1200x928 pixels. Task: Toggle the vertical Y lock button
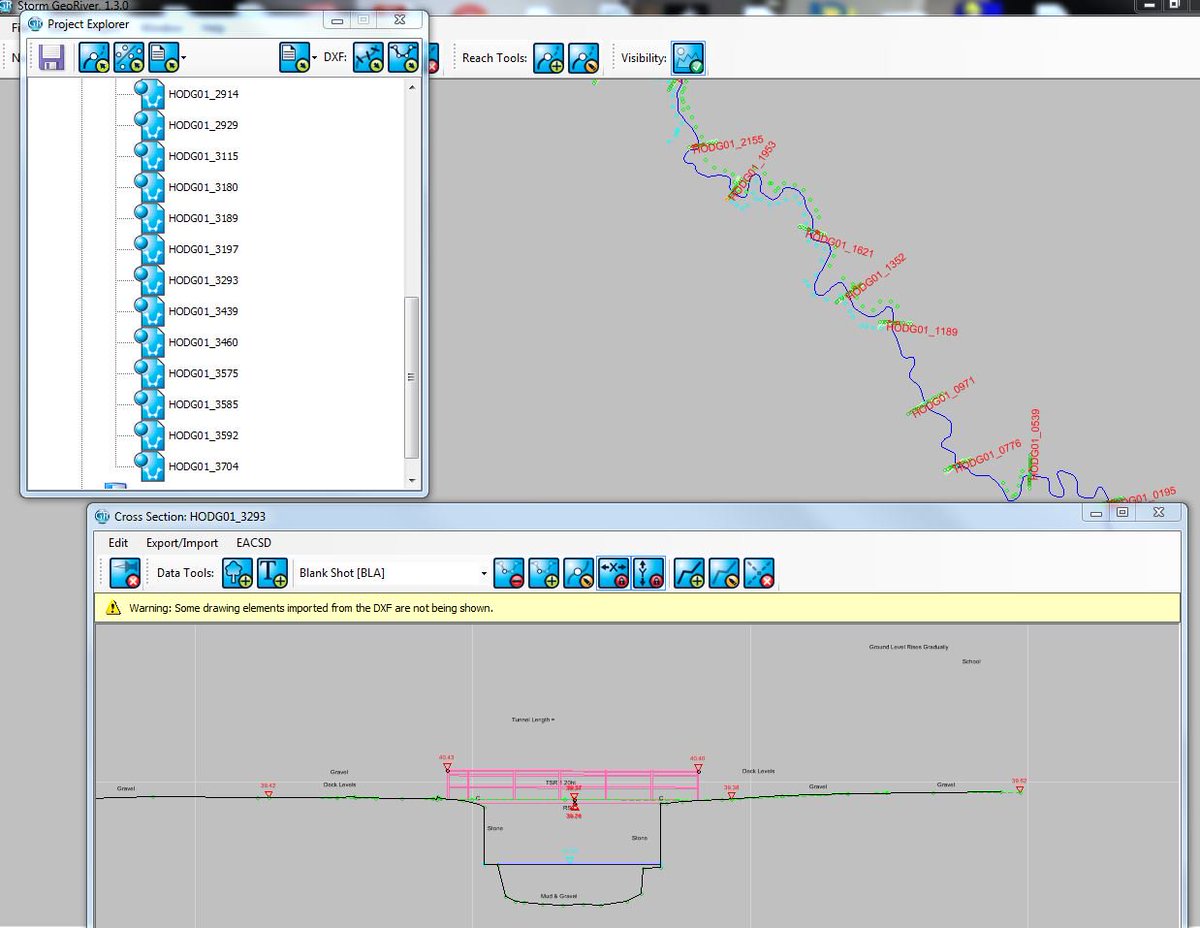click(648, 573)
